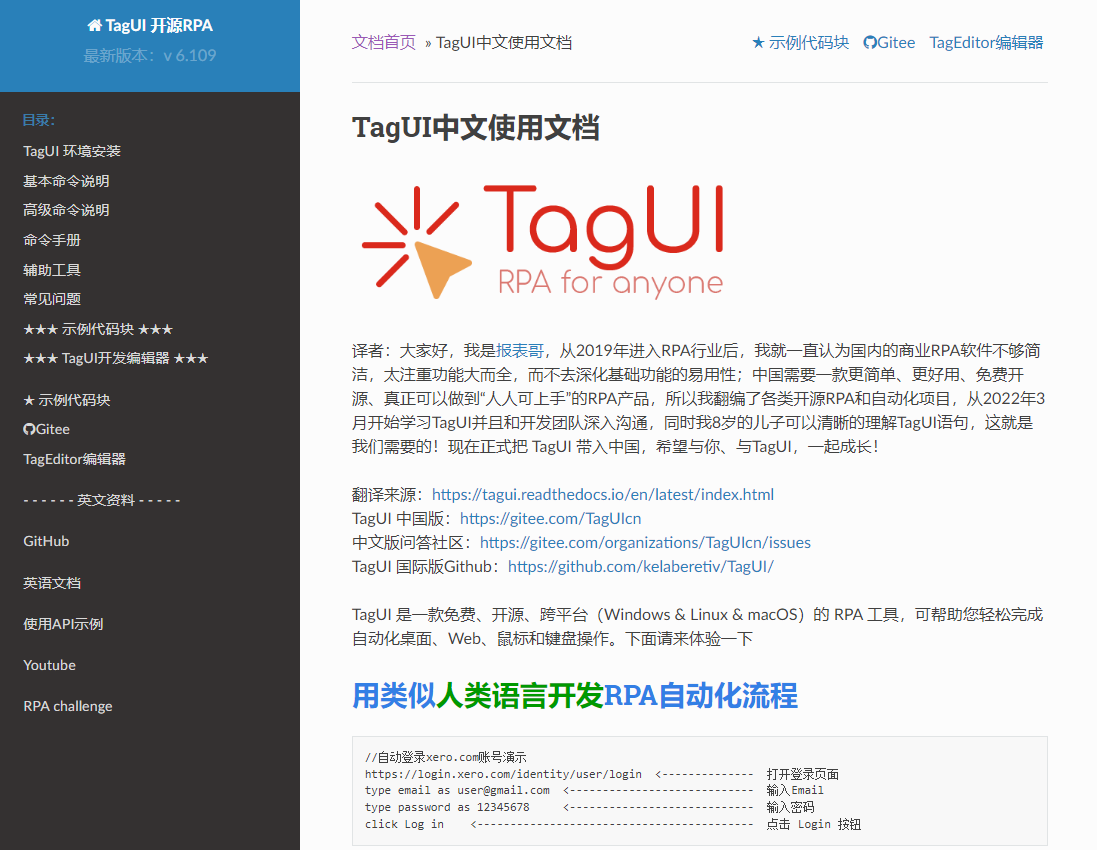
Task: Open the single-star ★ 示例代码块 sidebar link
Action: pyautogui.click(x=67, y=400)
